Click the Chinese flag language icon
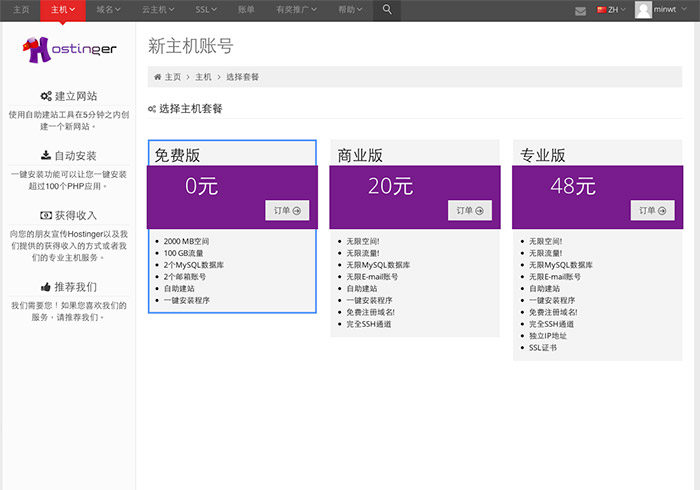 601,9
